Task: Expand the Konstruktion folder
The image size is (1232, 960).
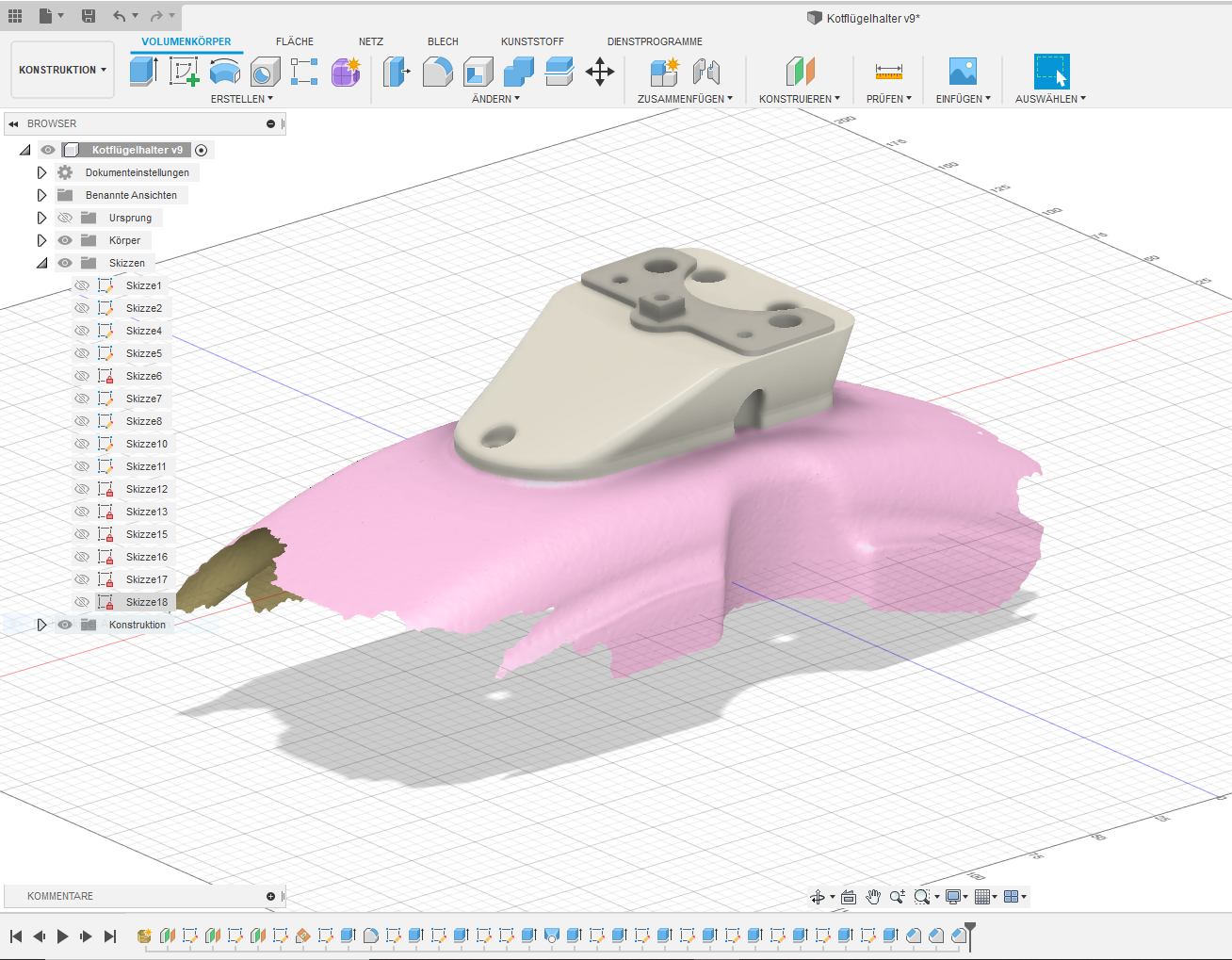Action: (x=41, y=625)
